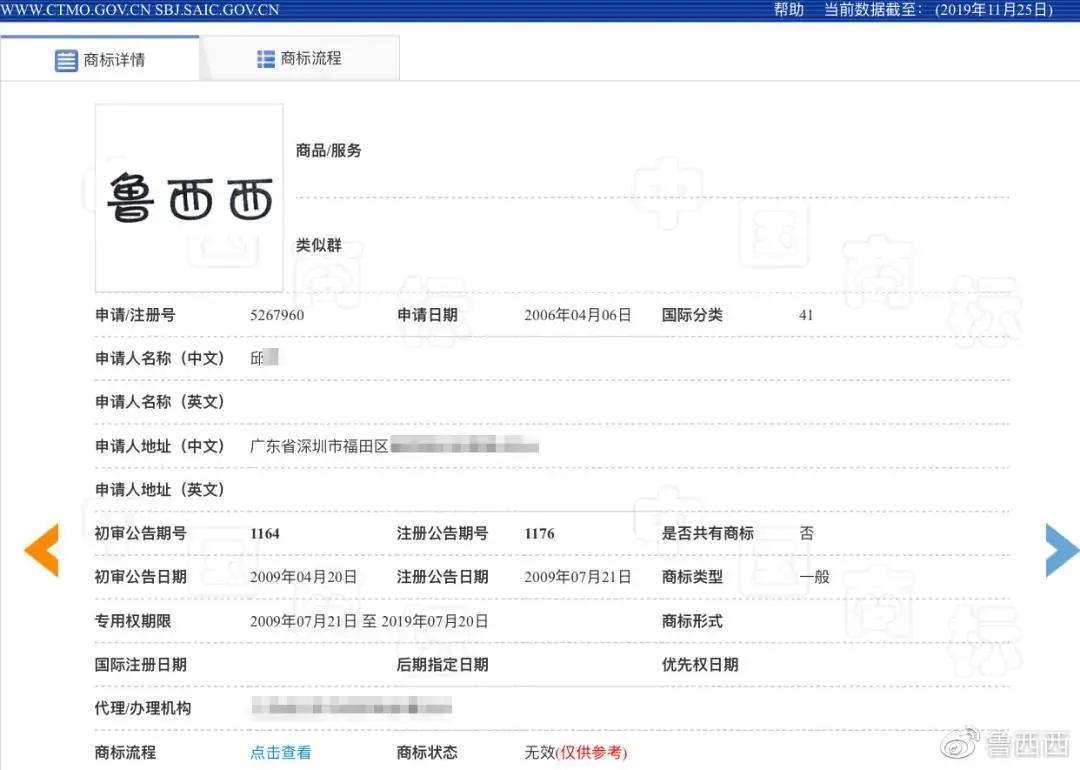Click the red 无效(仅供参考) status text
This screenshot has height=770, width=1080.
pos(576,753)
